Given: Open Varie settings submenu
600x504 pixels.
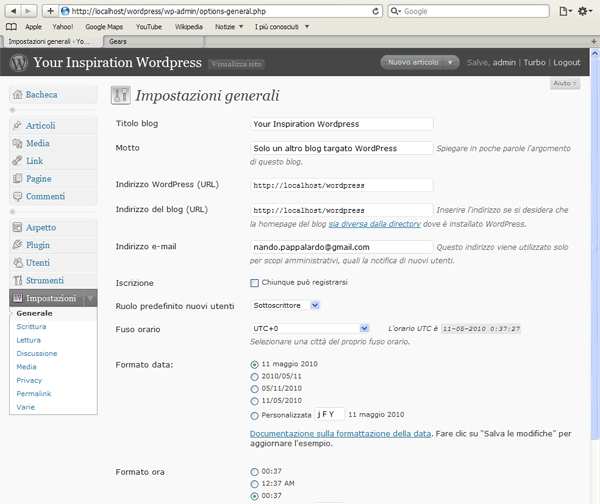Looking at the screenshot, I should pyautogui.click(x=26, y=407).
